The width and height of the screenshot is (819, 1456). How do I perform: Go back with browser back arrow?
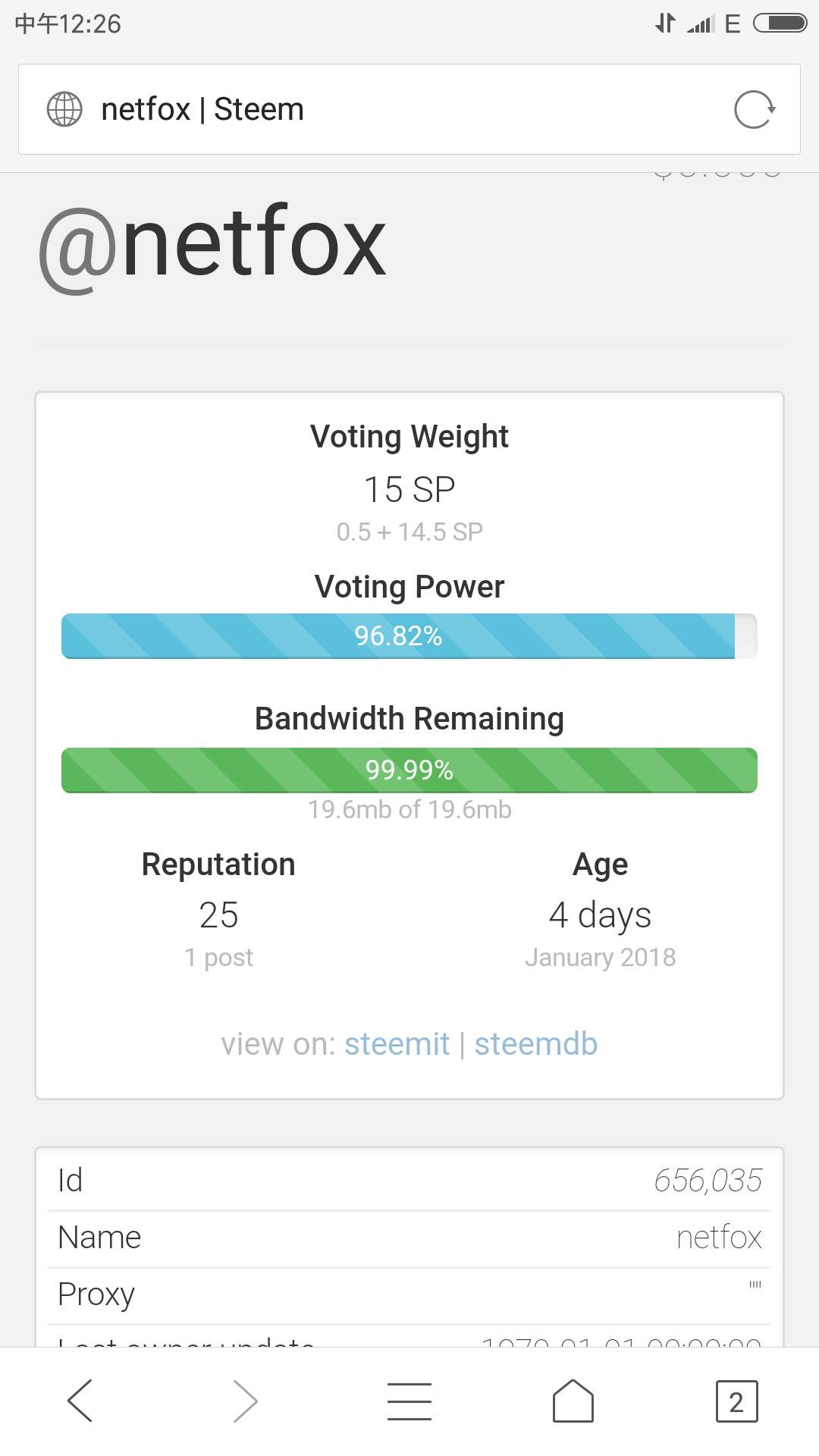[x=80, y=1400]
